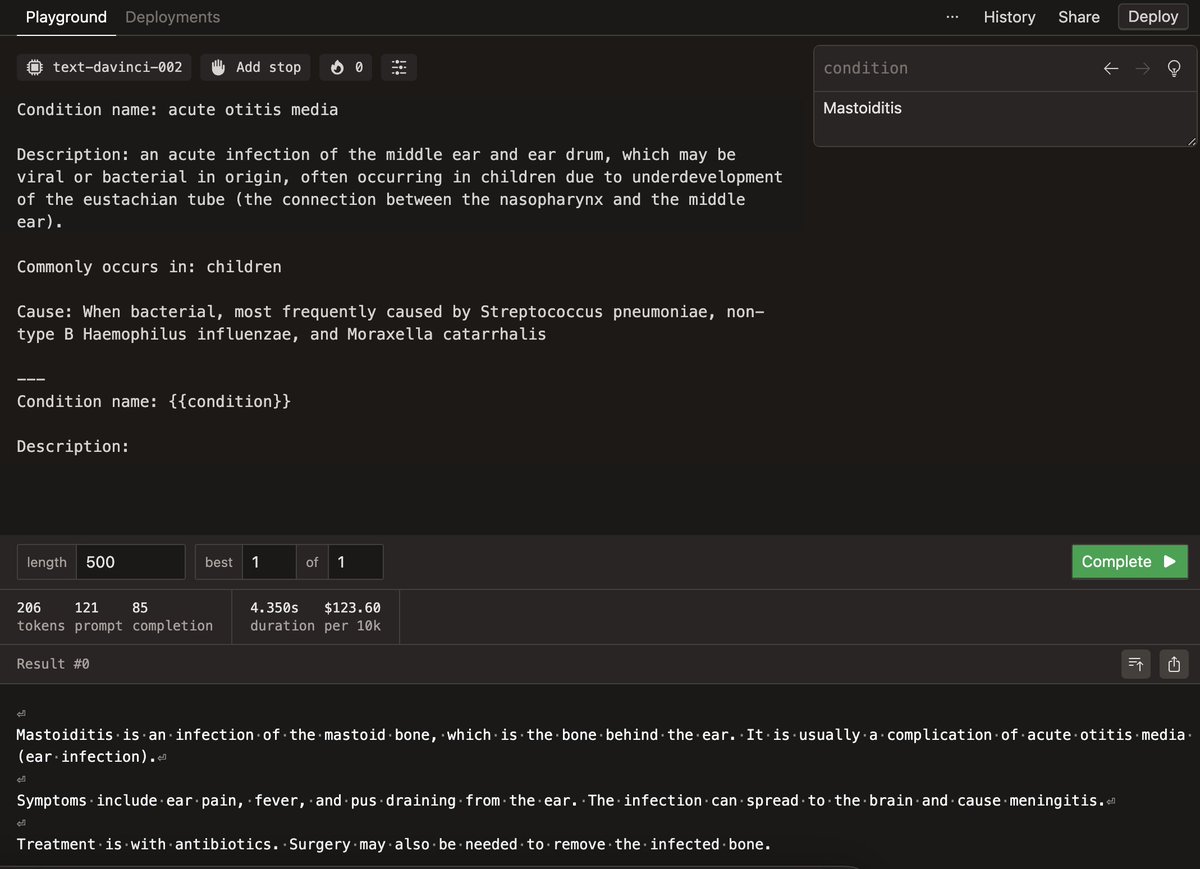Switch to the Deployments tab
The image size is (1200, 869).
[x=173, y=17]
